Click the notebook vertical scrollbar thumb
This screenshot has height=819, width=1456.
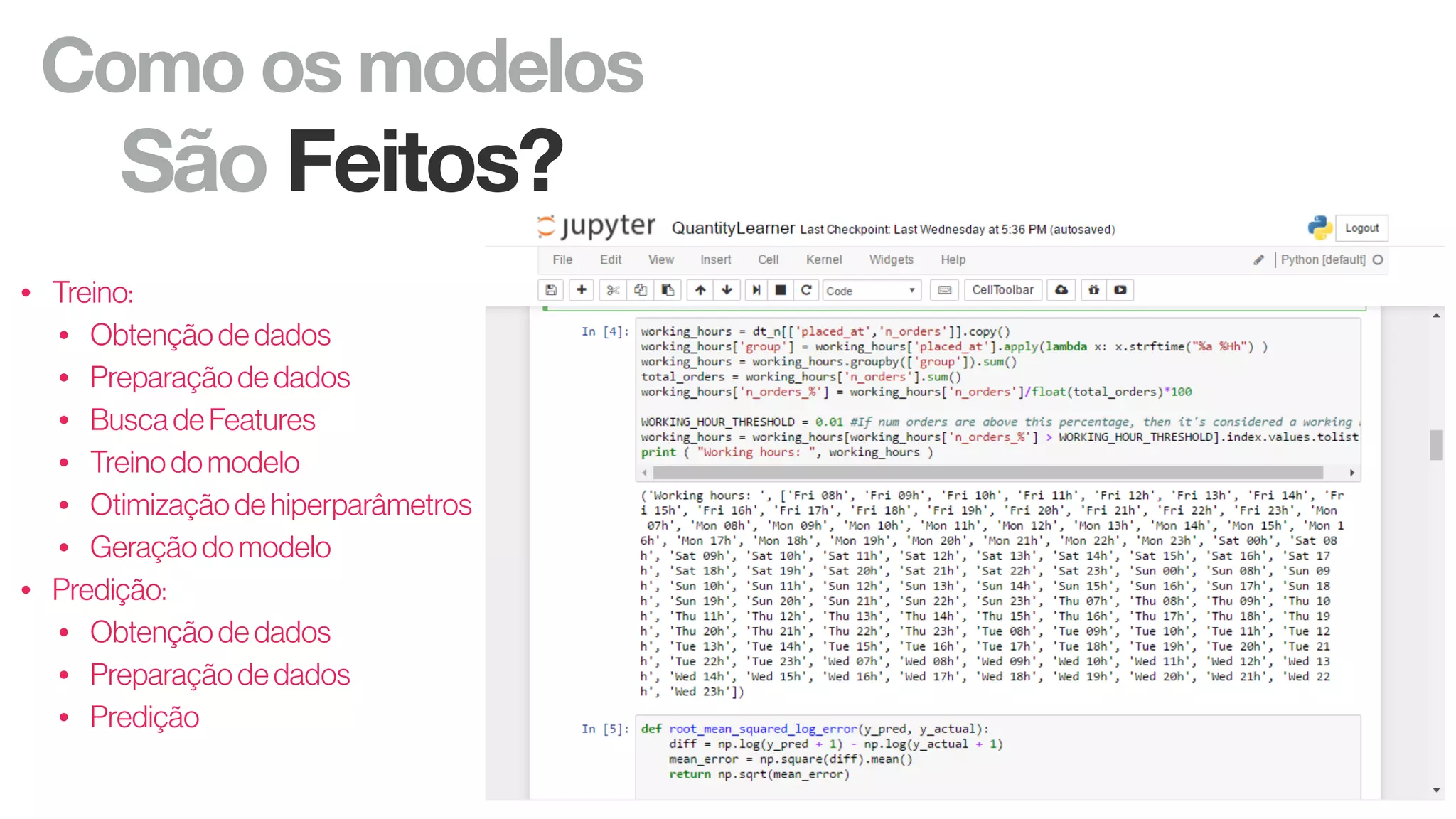pos(1436,445)
